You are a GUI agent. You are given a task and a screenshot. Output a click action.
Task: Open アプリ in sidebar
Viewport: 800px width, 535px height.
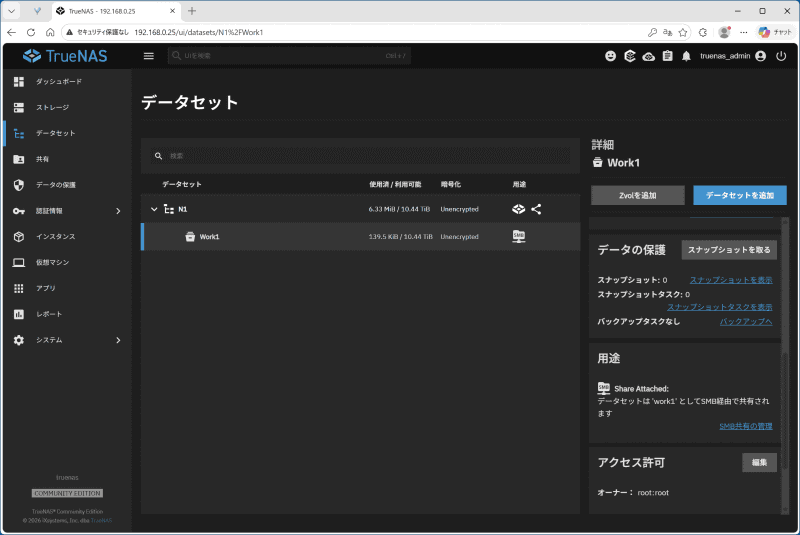click(x=67, y=288)
